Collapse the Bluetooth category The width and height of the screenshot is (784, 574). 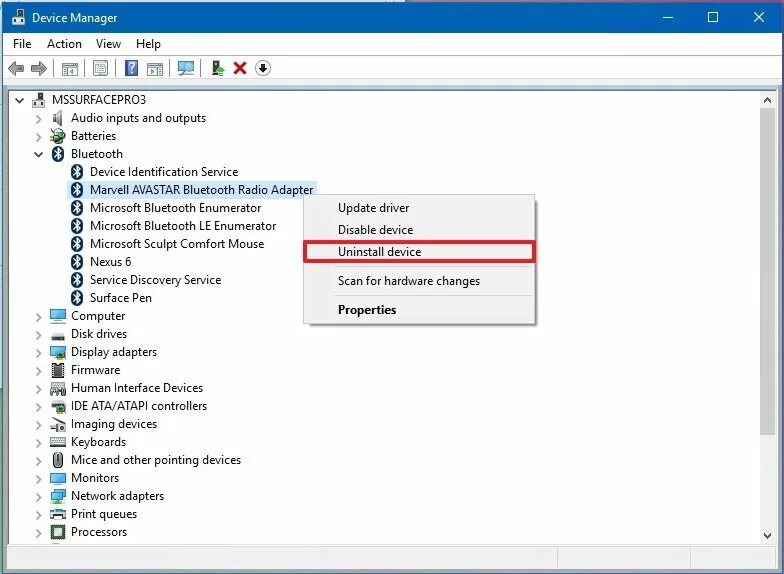[38, 154]
